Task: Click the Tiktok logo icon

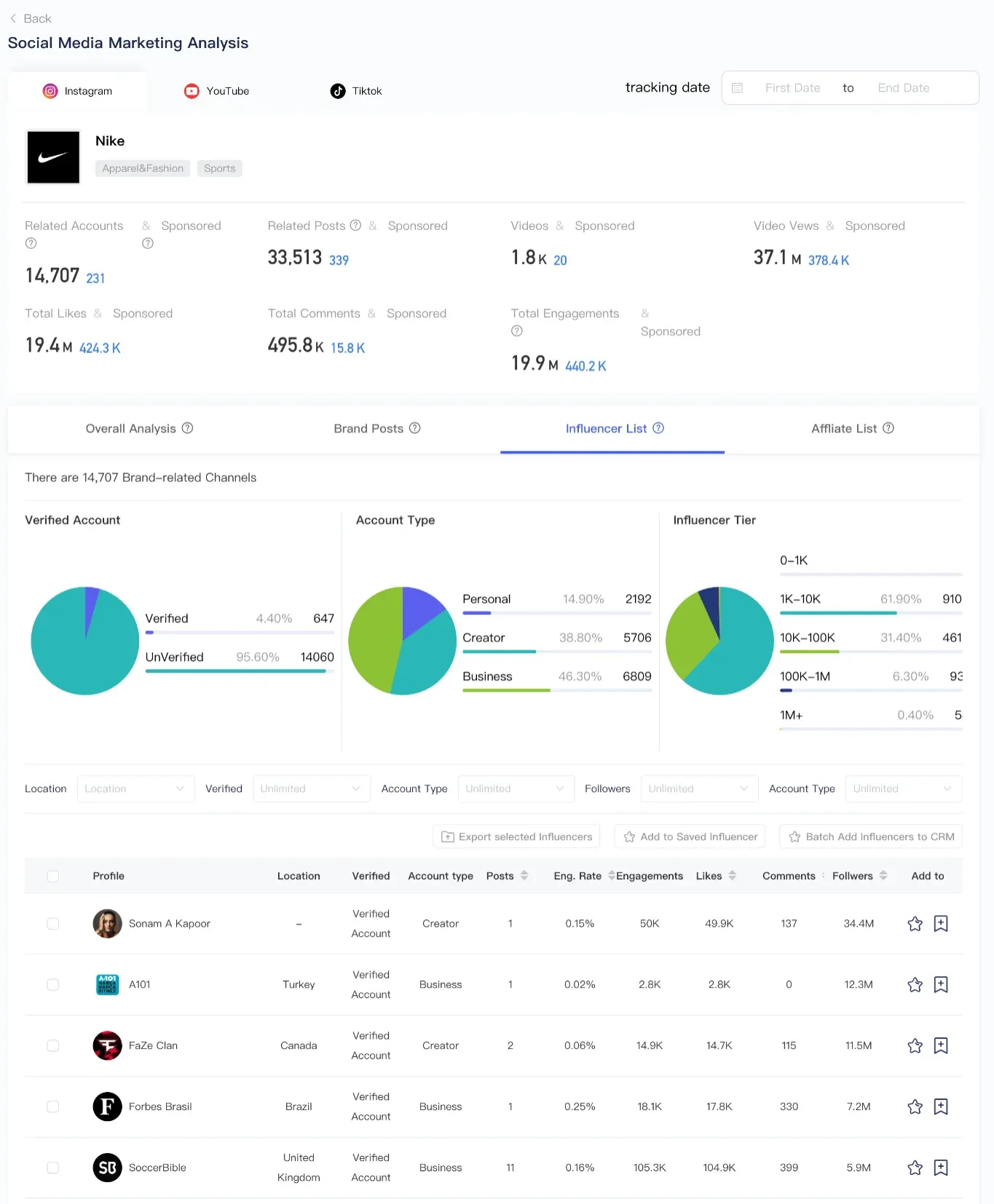Action: (x=338, y=91)
